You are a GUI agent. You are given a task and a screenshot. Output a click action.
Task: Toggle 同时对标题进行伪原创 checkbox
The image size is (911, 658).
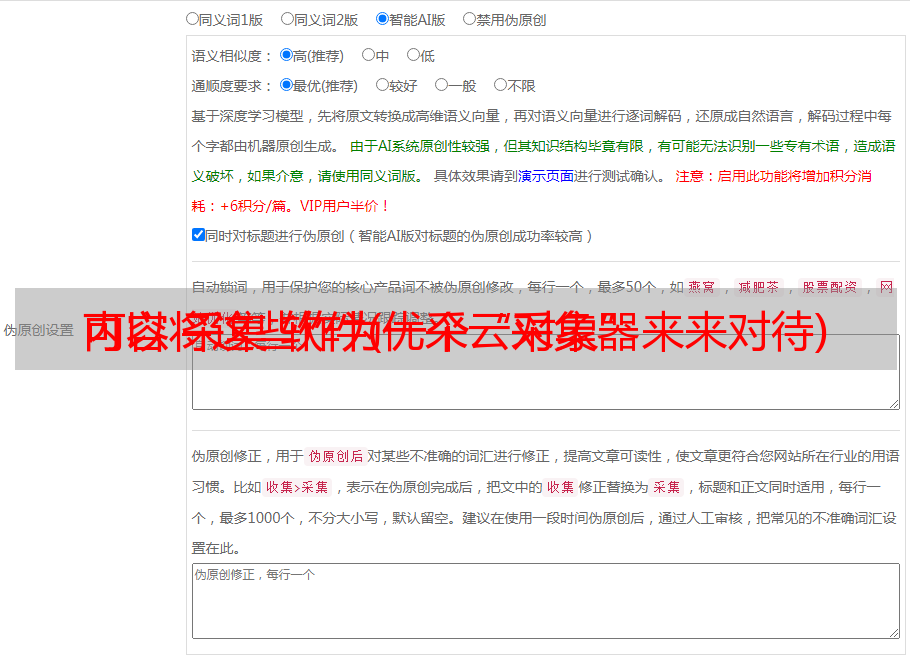click(x=198, y=235)
